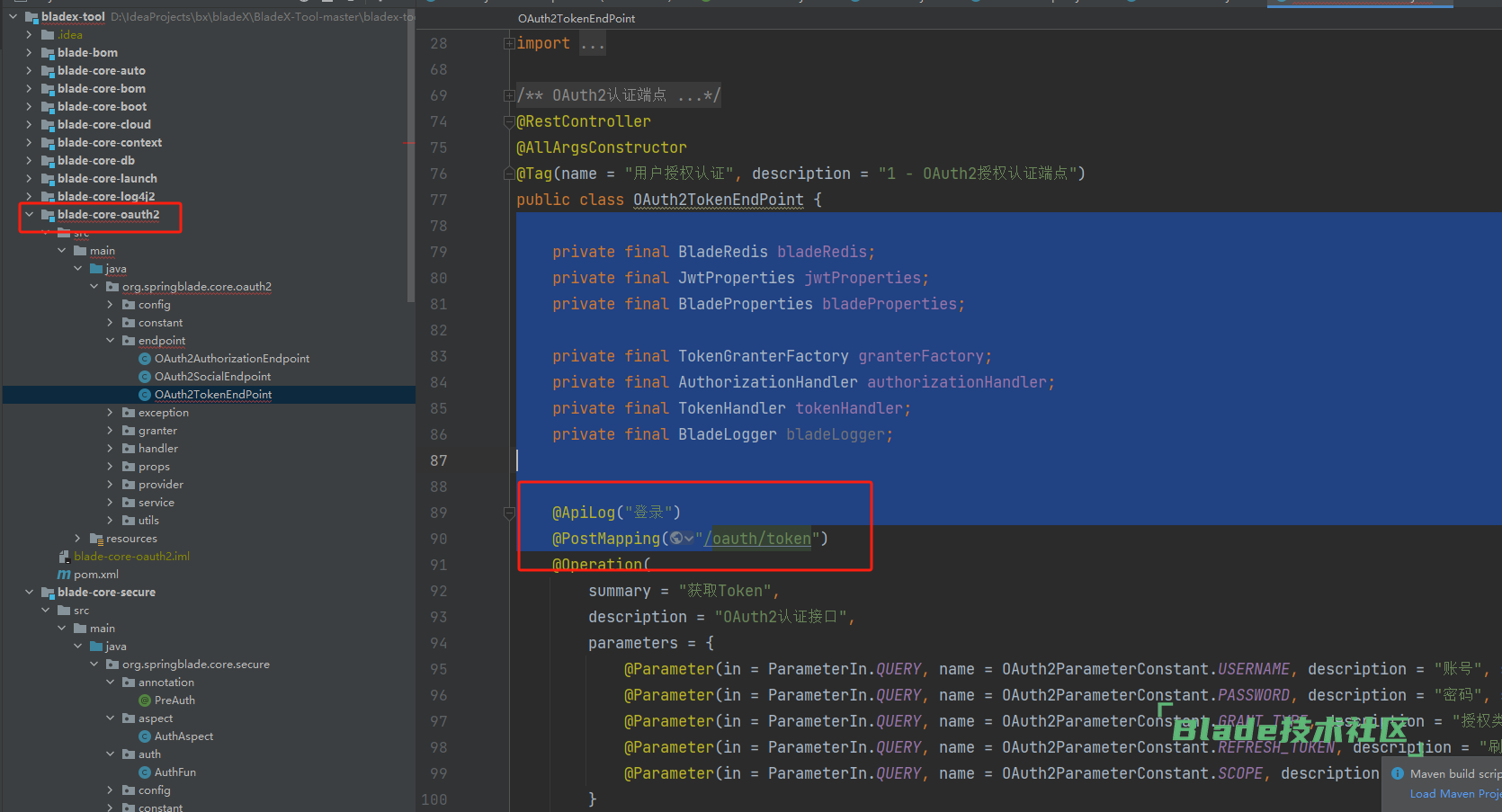Click the endpoint package folder icon
This screenshot has width=1502, height=812.
coord(129,341)
